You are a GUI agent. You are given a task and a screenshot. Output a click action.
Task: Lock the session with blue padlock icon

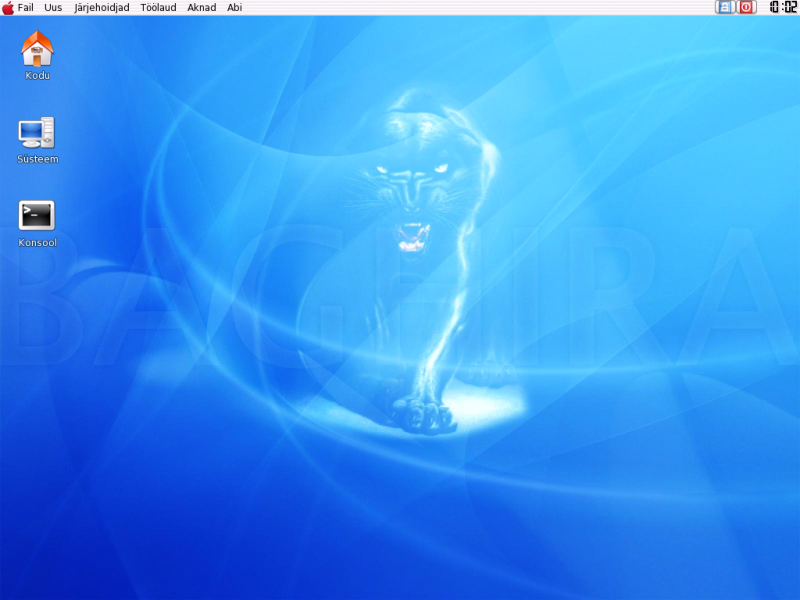pos(724,7)
